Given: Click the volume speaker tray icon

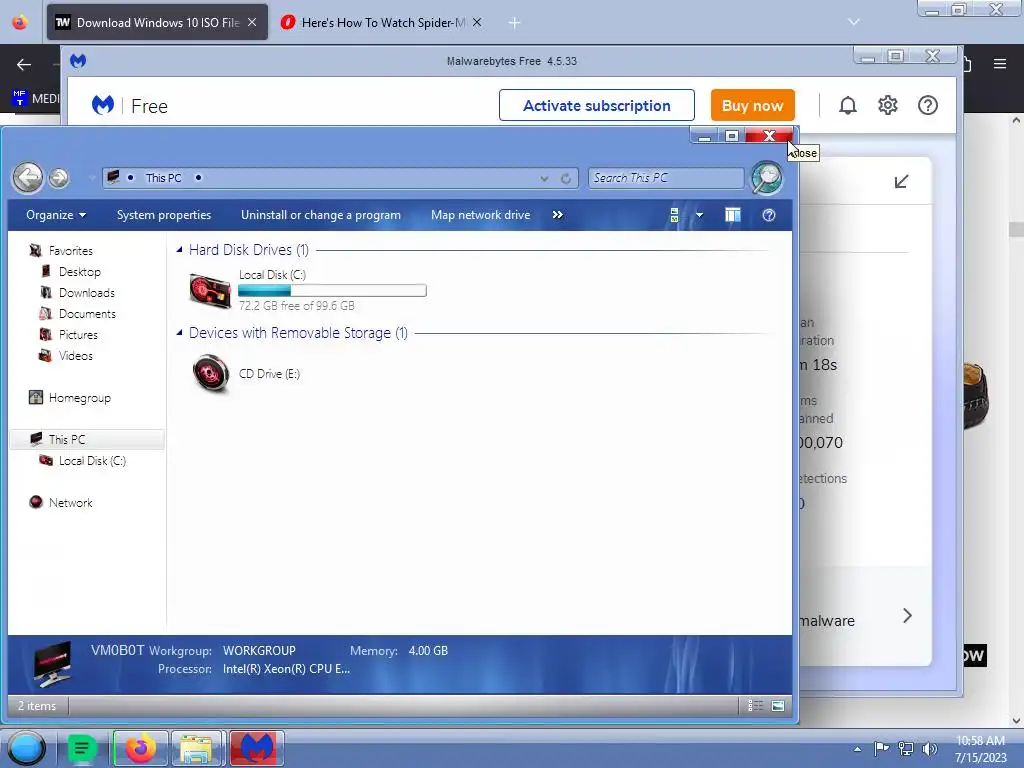Looking at the screenshot, I should coord(929,749).
